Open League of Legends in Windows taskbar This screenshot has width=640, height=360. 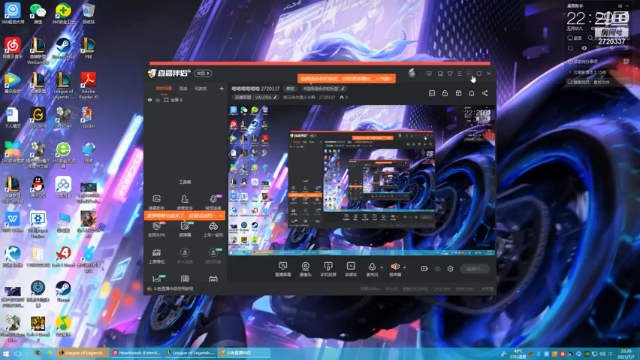pos(83,353)
